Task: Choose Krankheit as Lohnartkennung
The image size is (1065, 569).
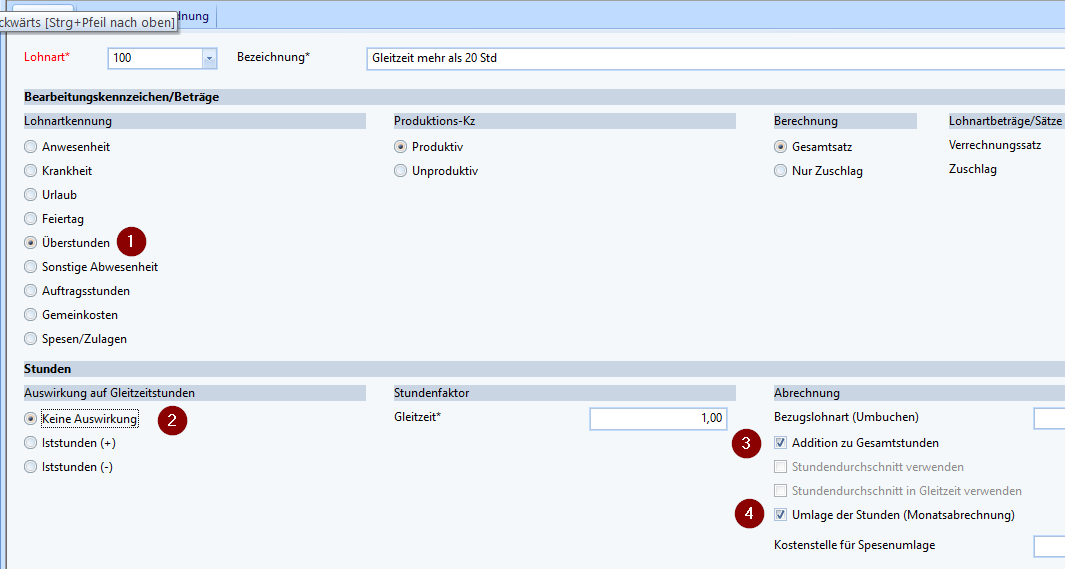Action: click(x=31, y=171)
